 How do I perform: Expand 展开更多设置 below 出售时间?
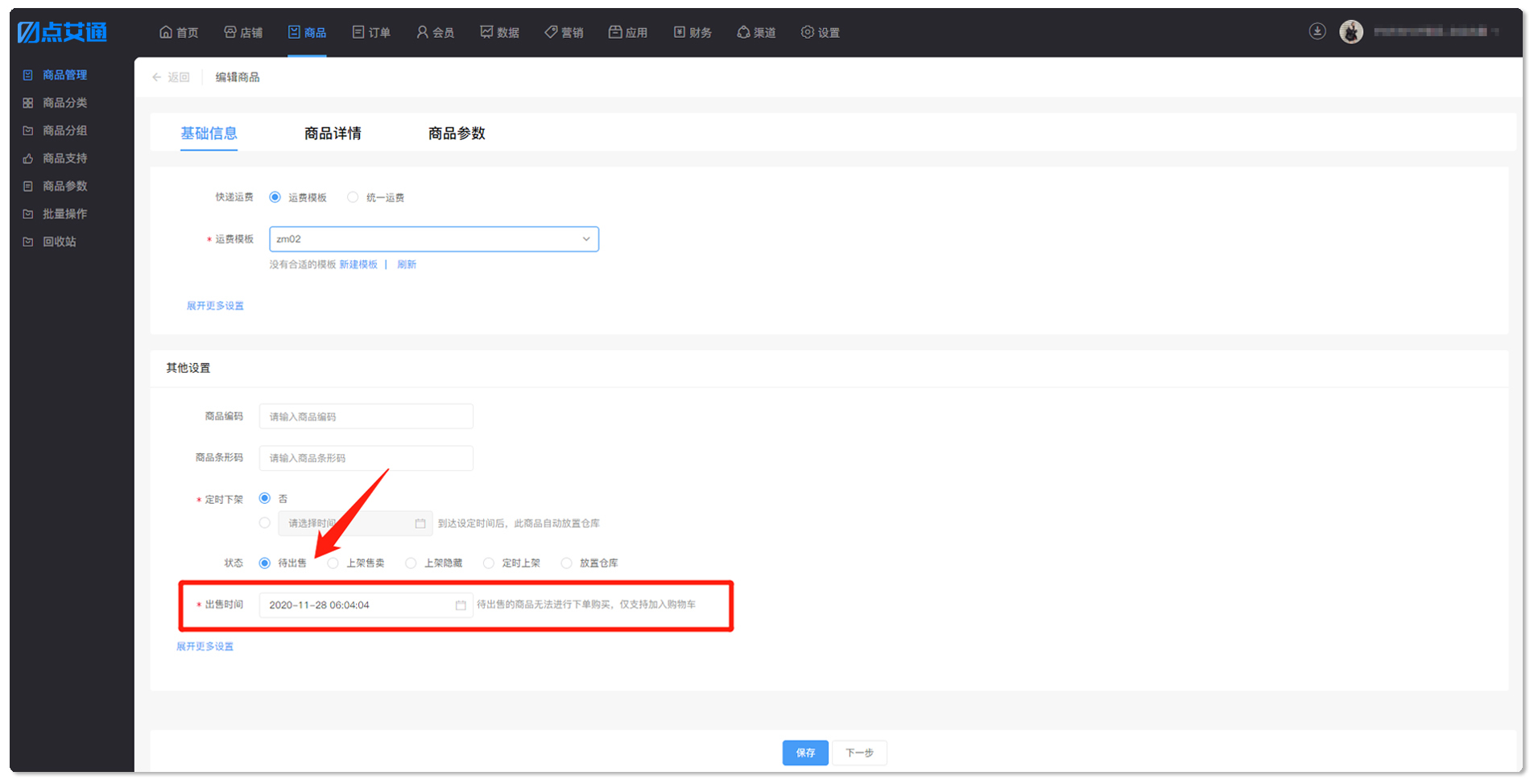tap(205, 646)
